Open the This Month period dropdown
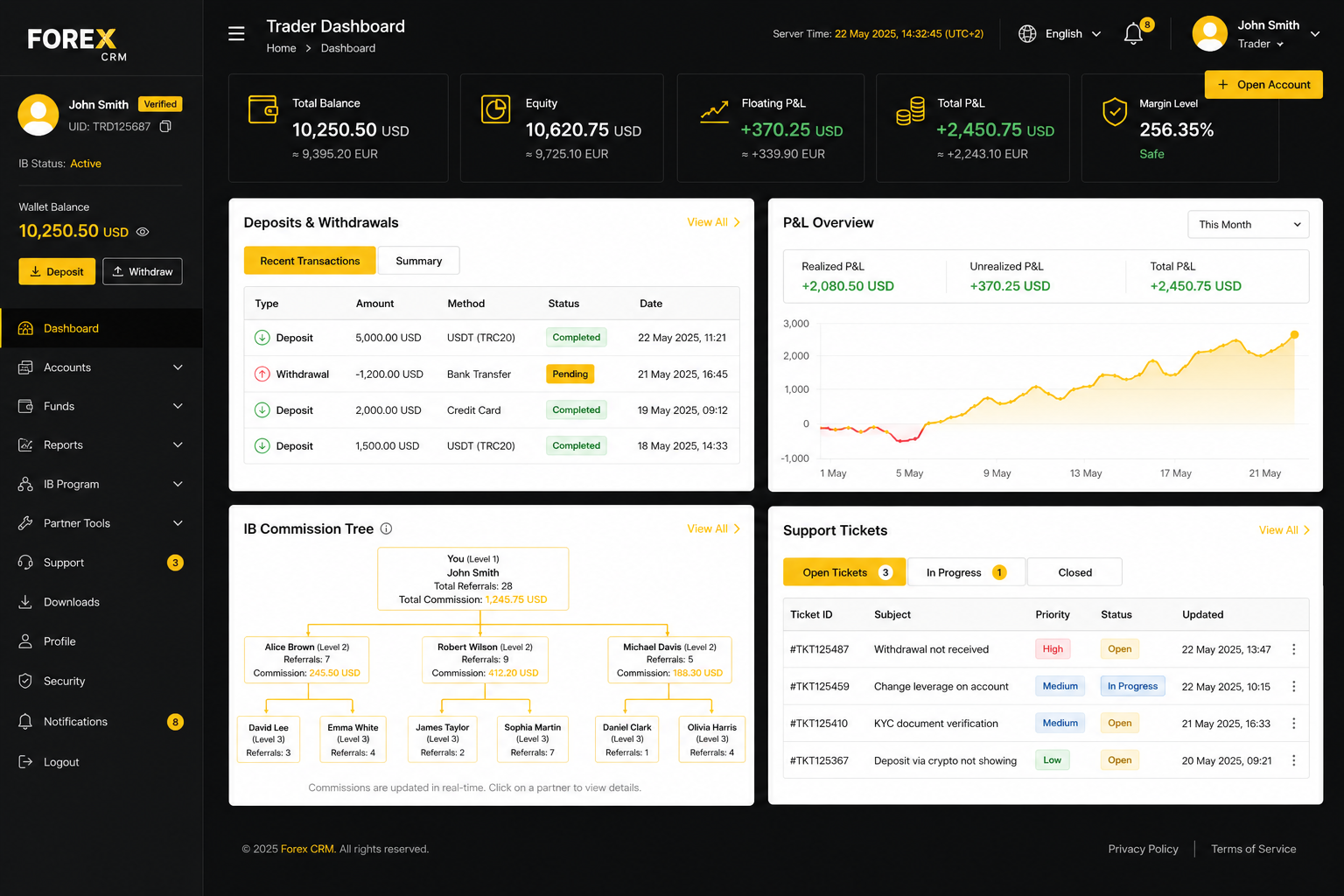 tap(1249, 225)
